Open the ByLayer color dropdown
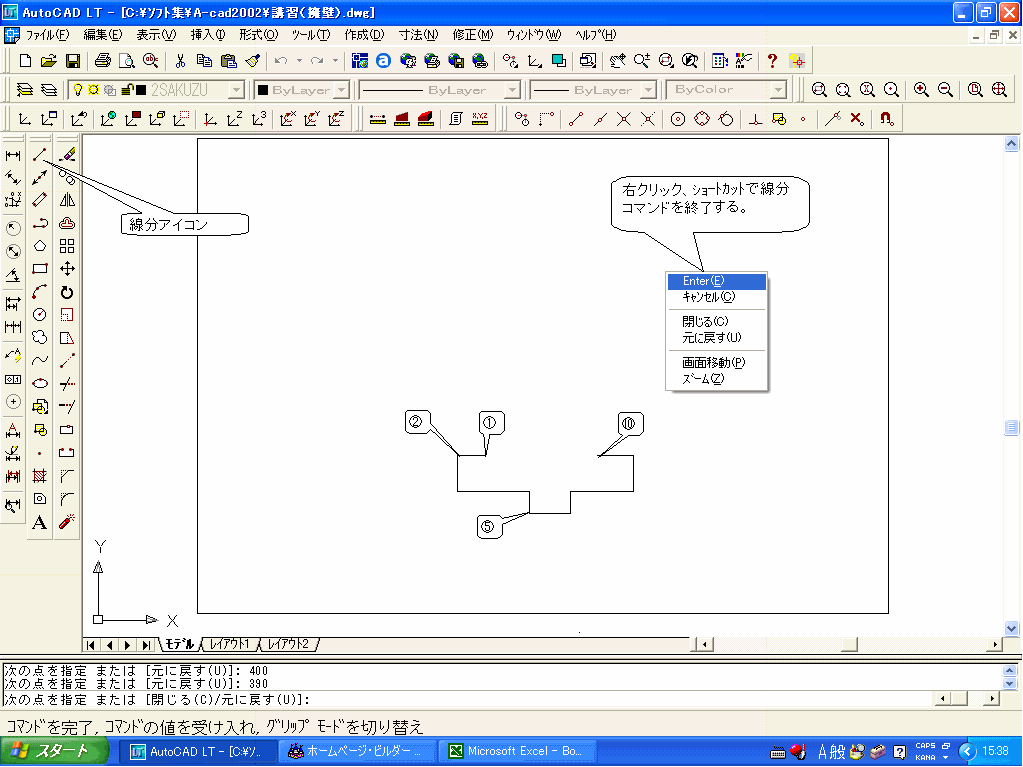The image size is (1023, 767). (x=343, y=90)
